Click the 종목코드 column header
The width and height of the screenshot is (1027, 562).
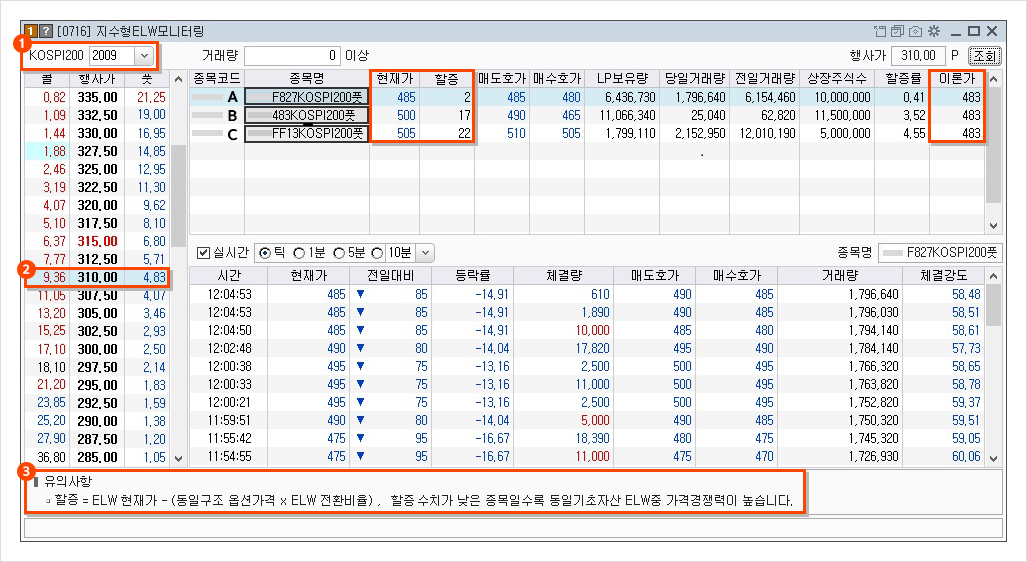[217, 79]
